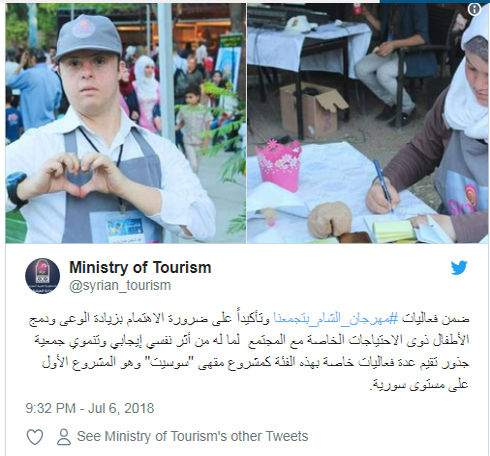
Task: Open the 9:32 PM - Jul 6, 2018 timestamp
Action: click(90, 408)
